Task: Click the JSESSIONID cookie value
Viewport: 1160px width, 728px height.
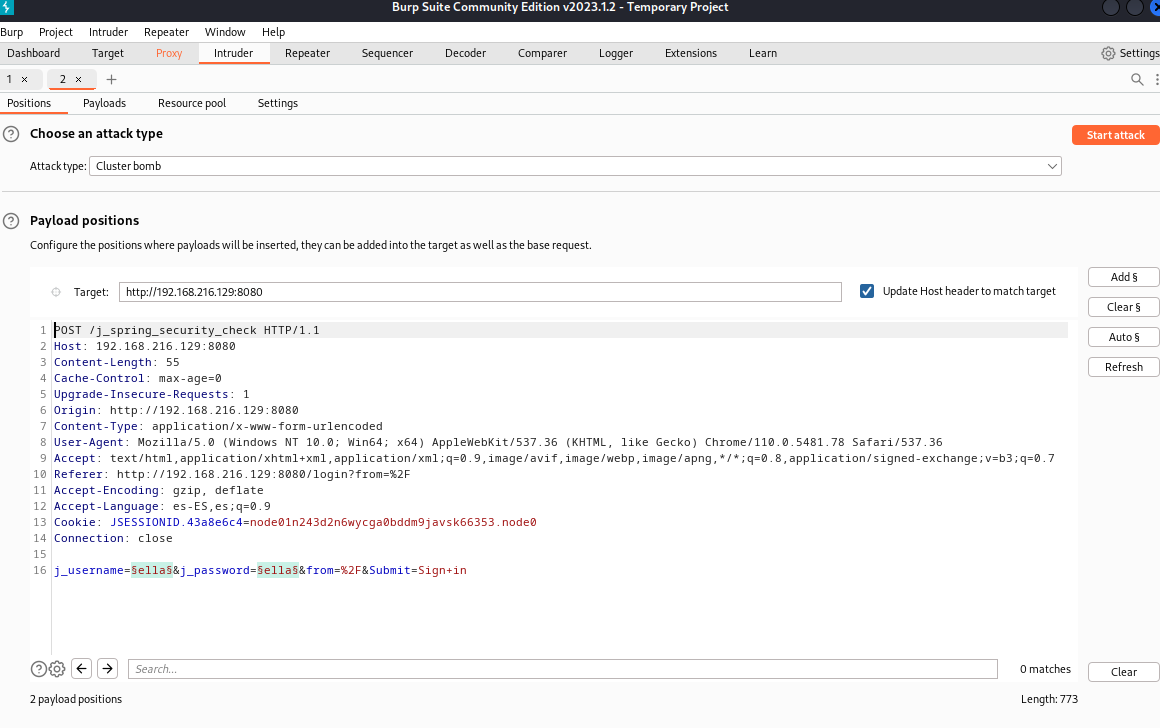Action: (393, 522)
